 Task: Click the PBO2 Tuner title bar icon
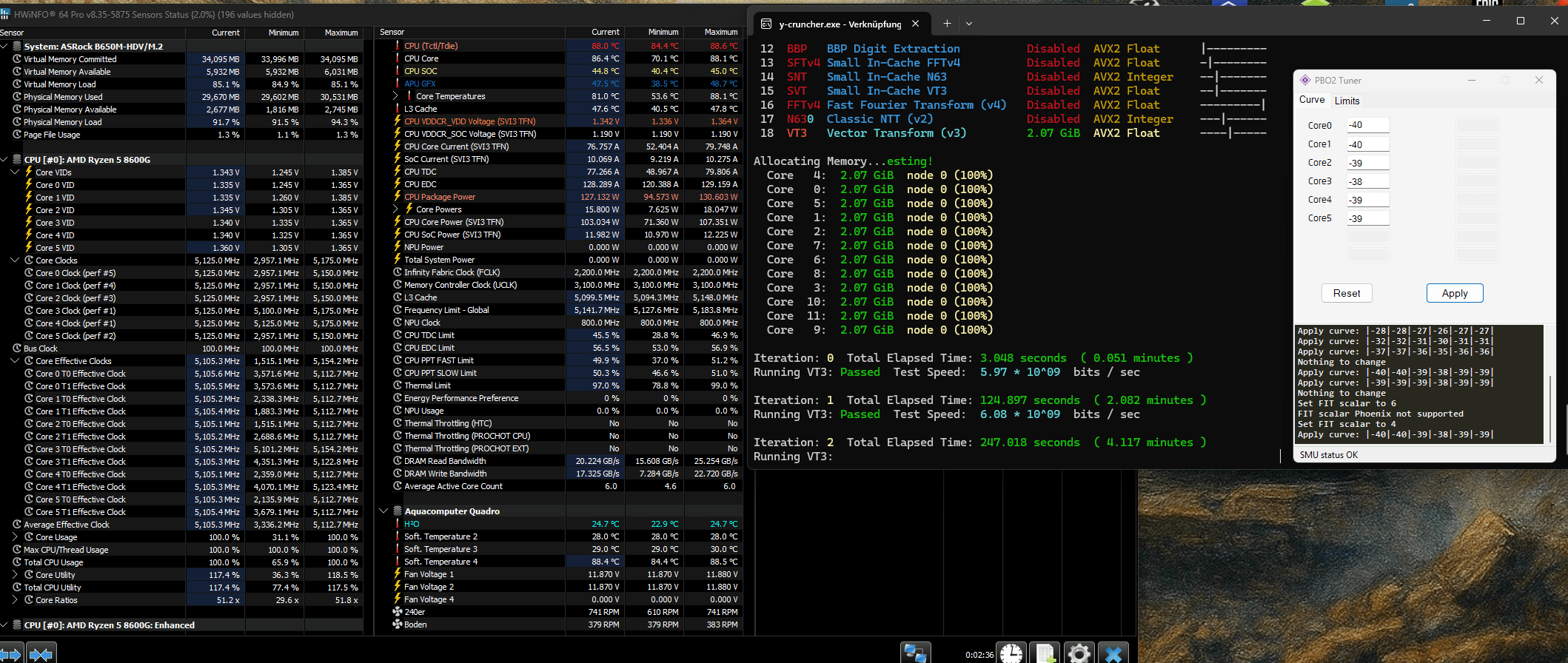click(1305, 80)
